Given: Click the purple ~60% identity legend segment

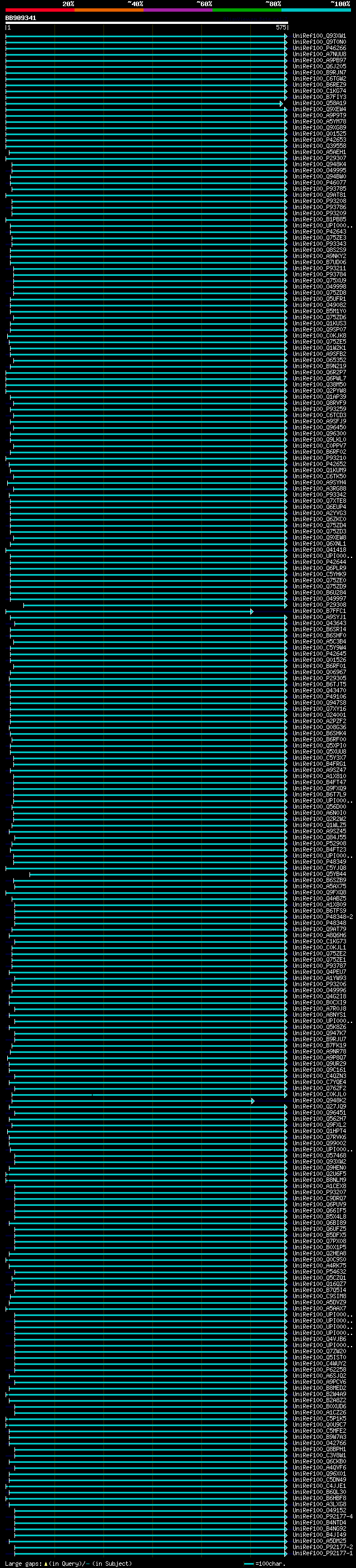Looking at the screenshot, I should 179,10.
